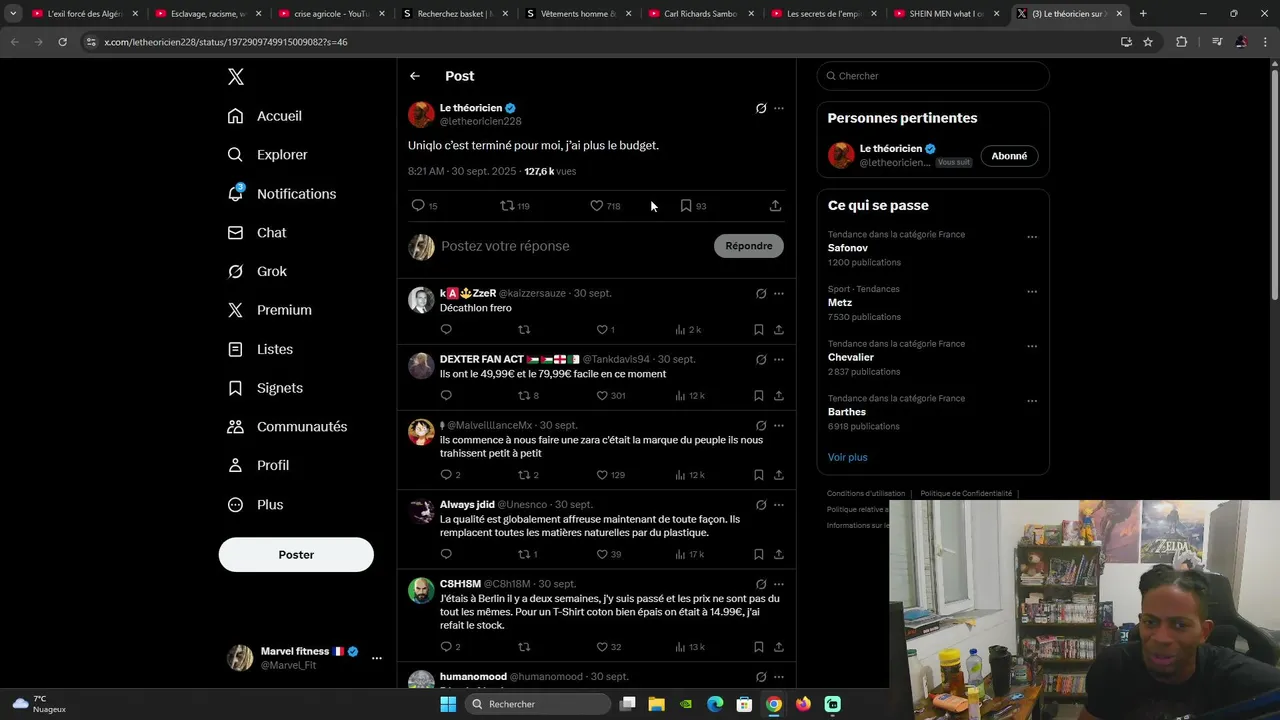Bookmark this page with star icon
This screenshot has height=720, width=1280.
[x=1148, y=42]
